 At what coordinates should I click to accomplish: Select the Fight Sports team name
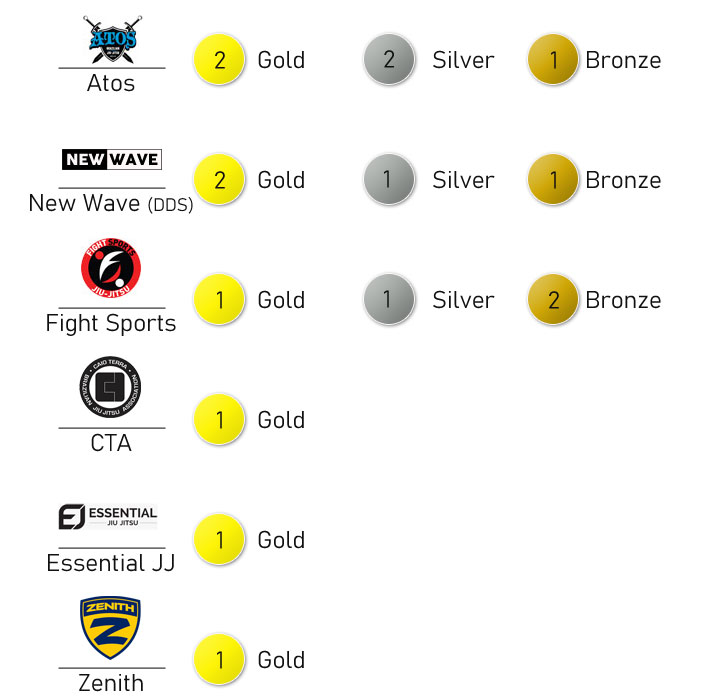pyautogui.click(x=111, y=323)
